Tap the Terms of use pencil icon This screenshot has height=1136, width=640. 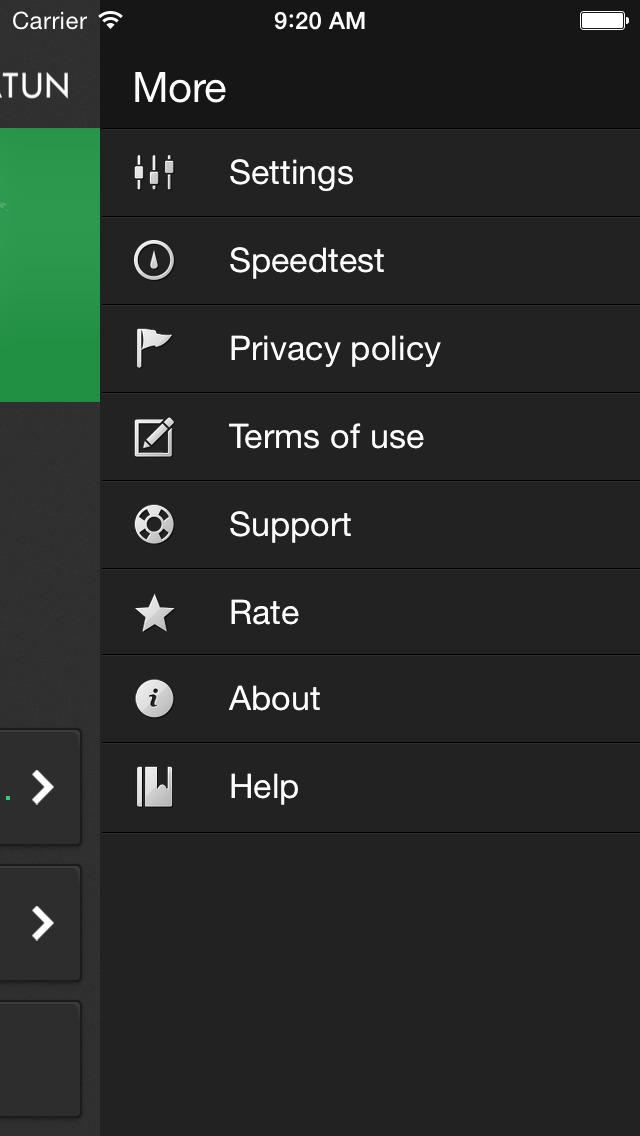tap(154, 437)
